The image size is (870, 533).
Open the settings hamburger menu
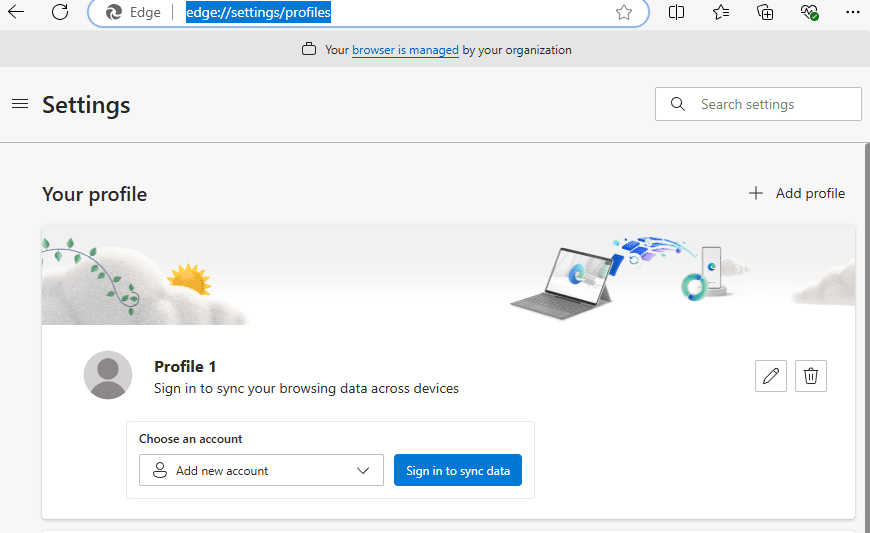(x=20, y=104)
